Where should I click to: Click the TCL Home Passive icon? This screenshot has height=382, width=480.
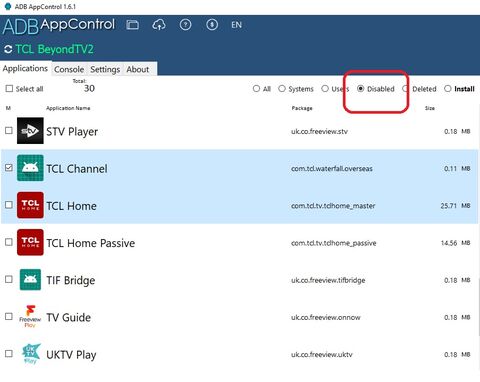30,242
